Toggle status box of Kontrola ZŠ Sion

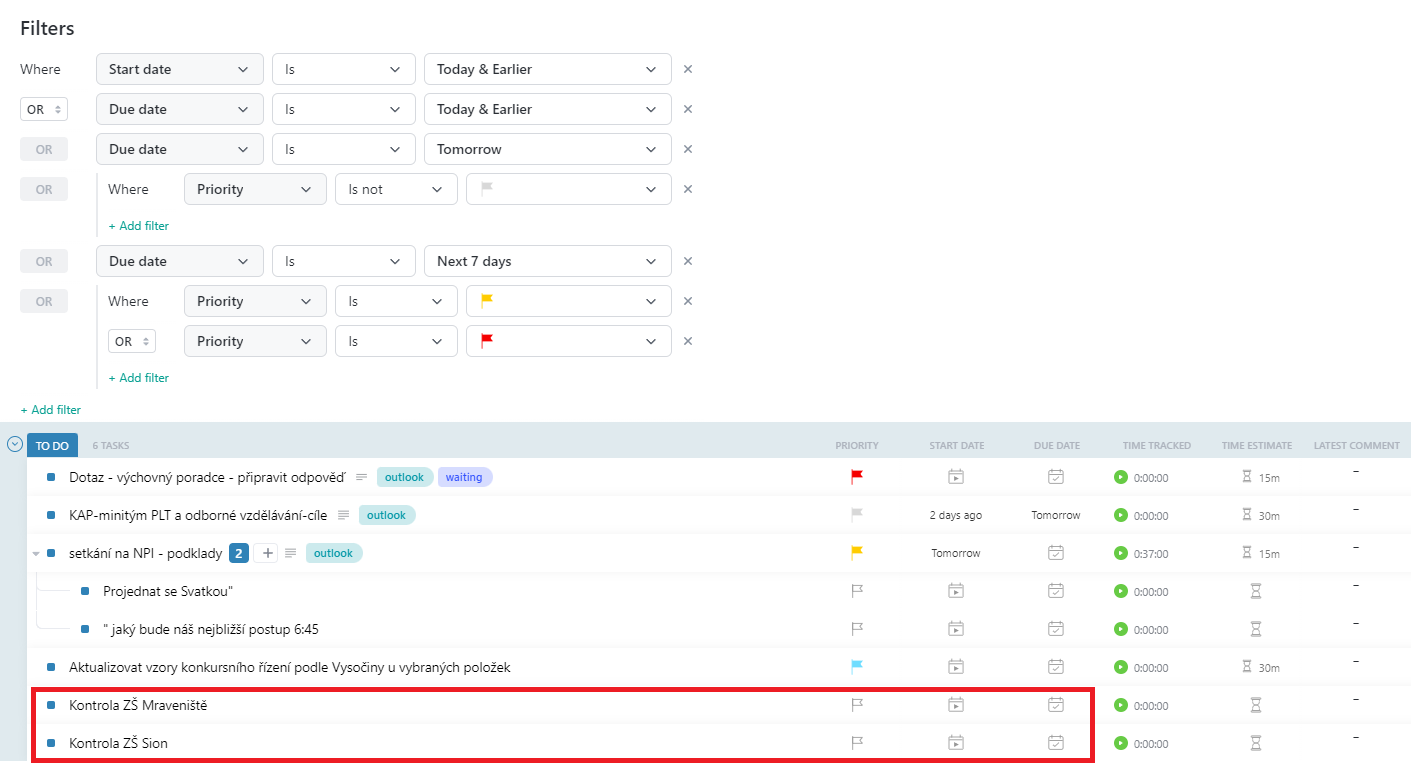(51, 743)
